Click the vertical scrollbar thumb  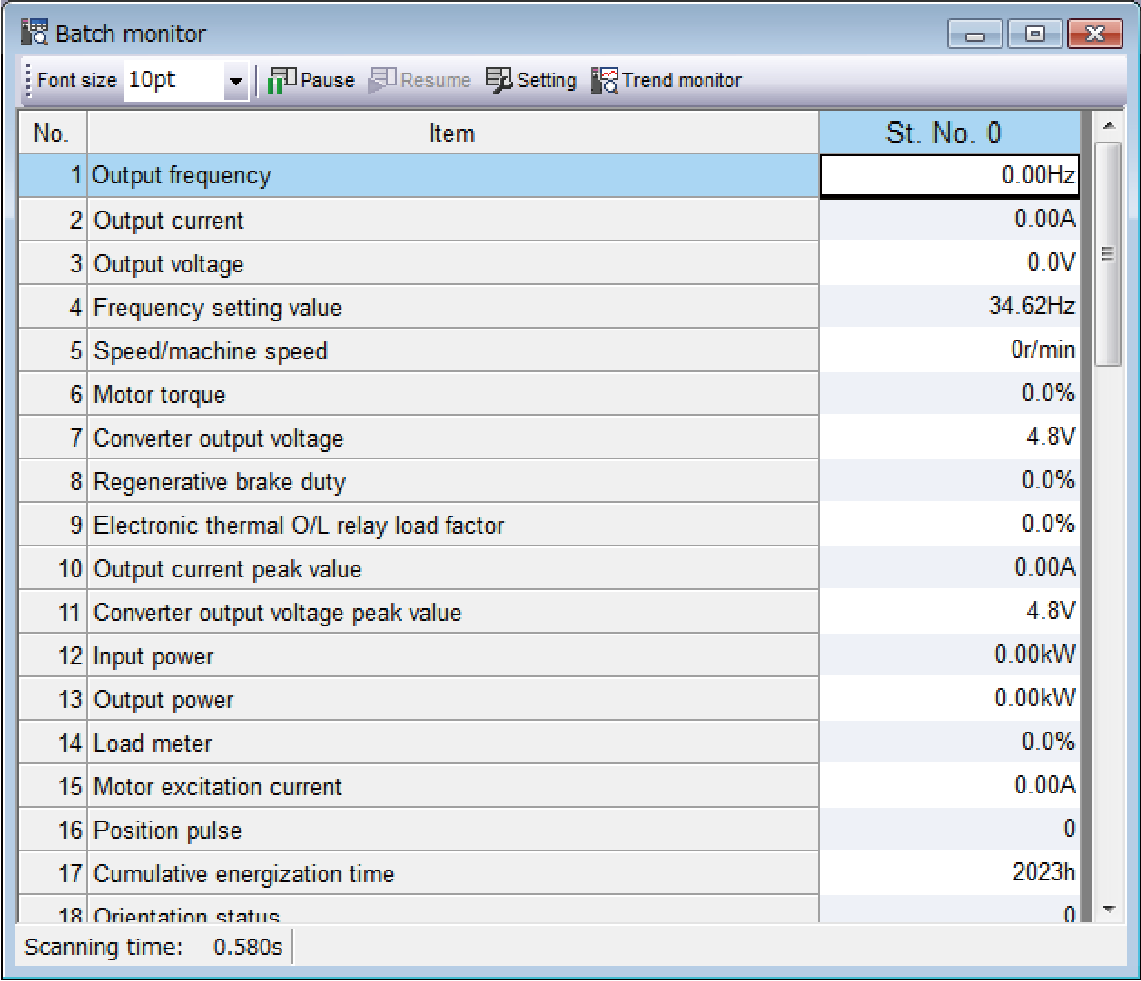[x=1107, y=255]
